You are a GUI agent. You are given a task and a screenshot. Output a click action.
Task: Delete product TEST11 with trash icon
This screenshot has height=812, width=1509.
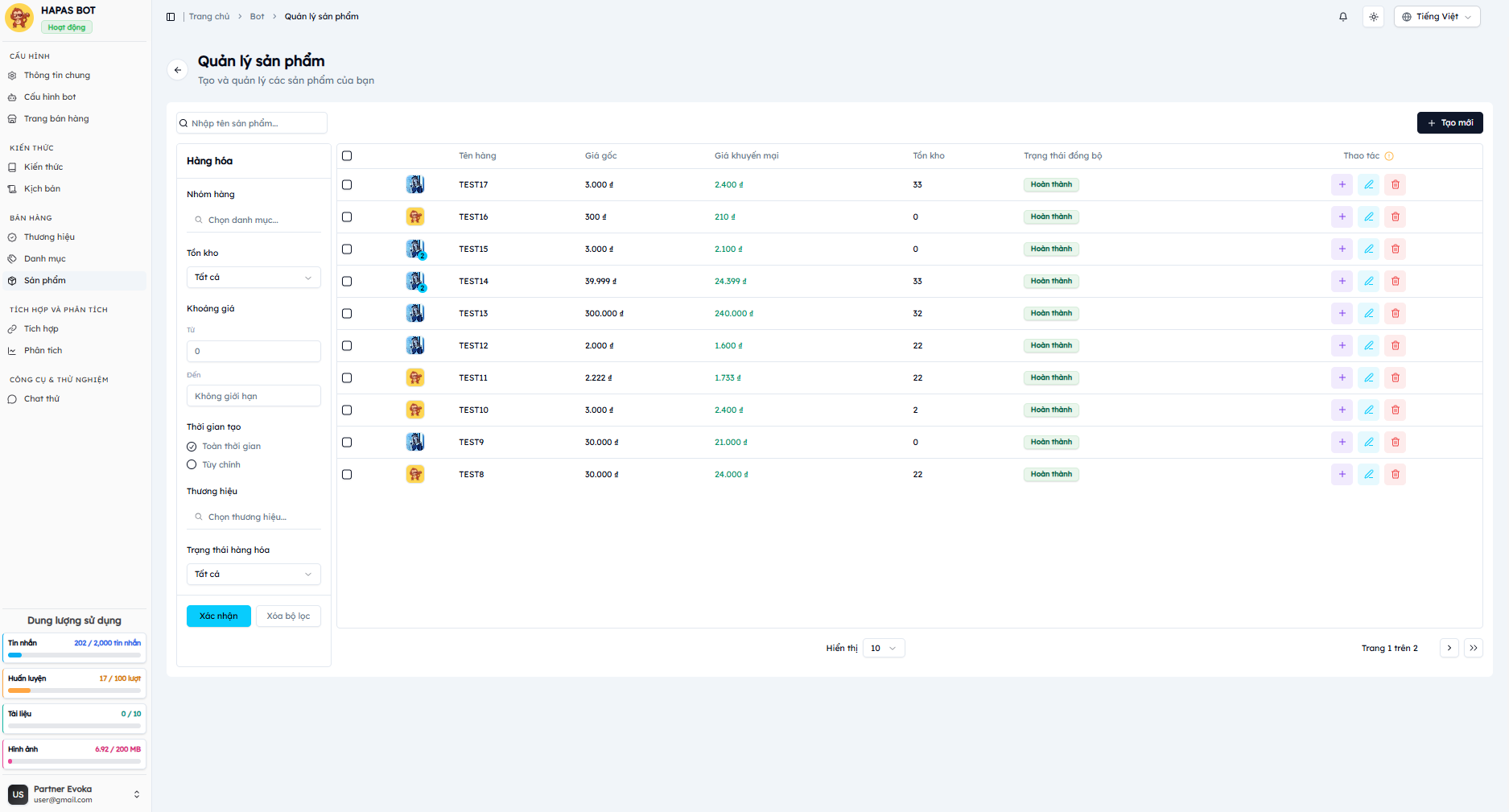pyautogui.click(x=1395, y=377)
